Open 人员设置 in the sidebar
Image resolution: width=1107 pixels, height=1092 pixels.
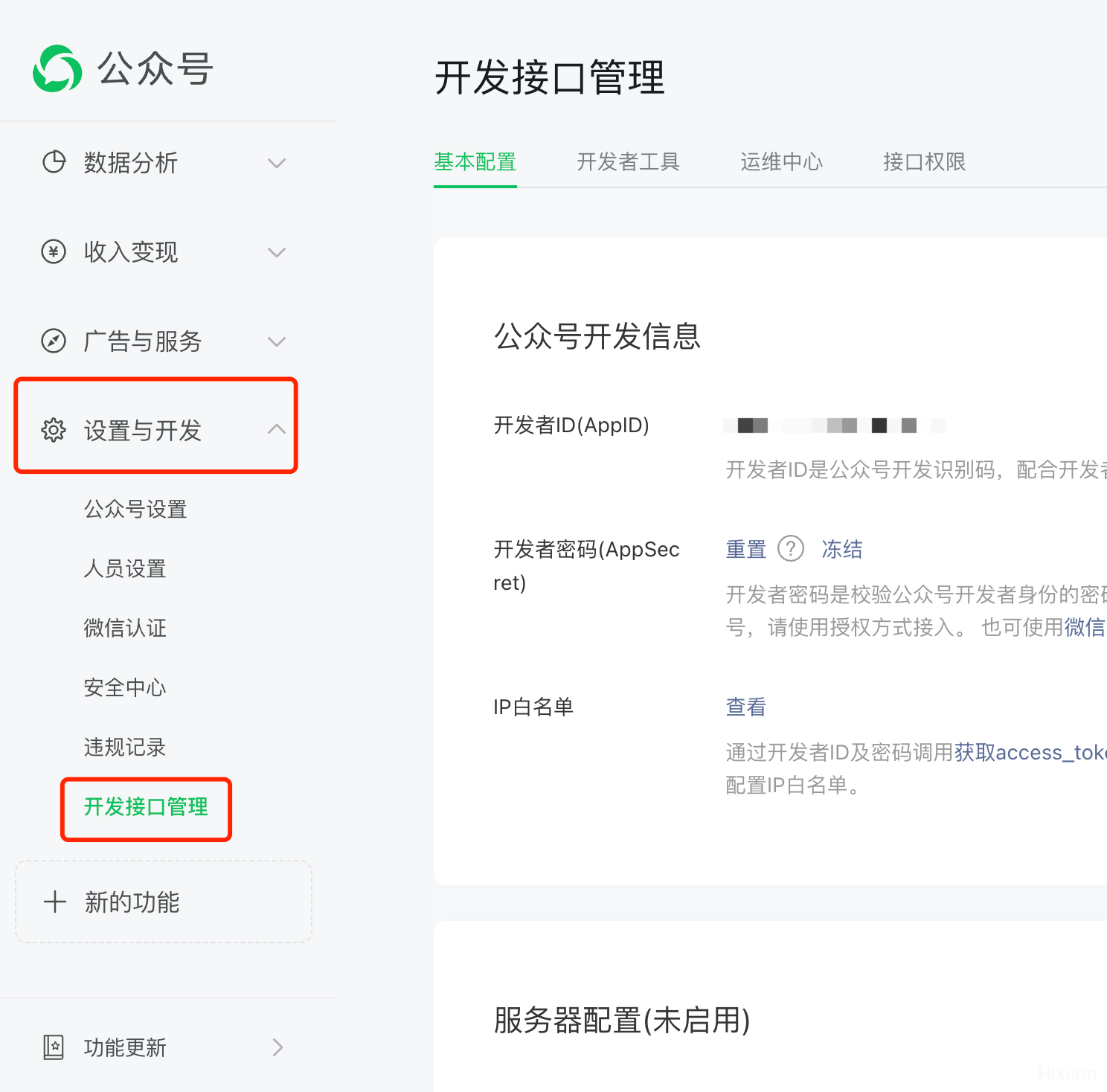pos(125,569)
